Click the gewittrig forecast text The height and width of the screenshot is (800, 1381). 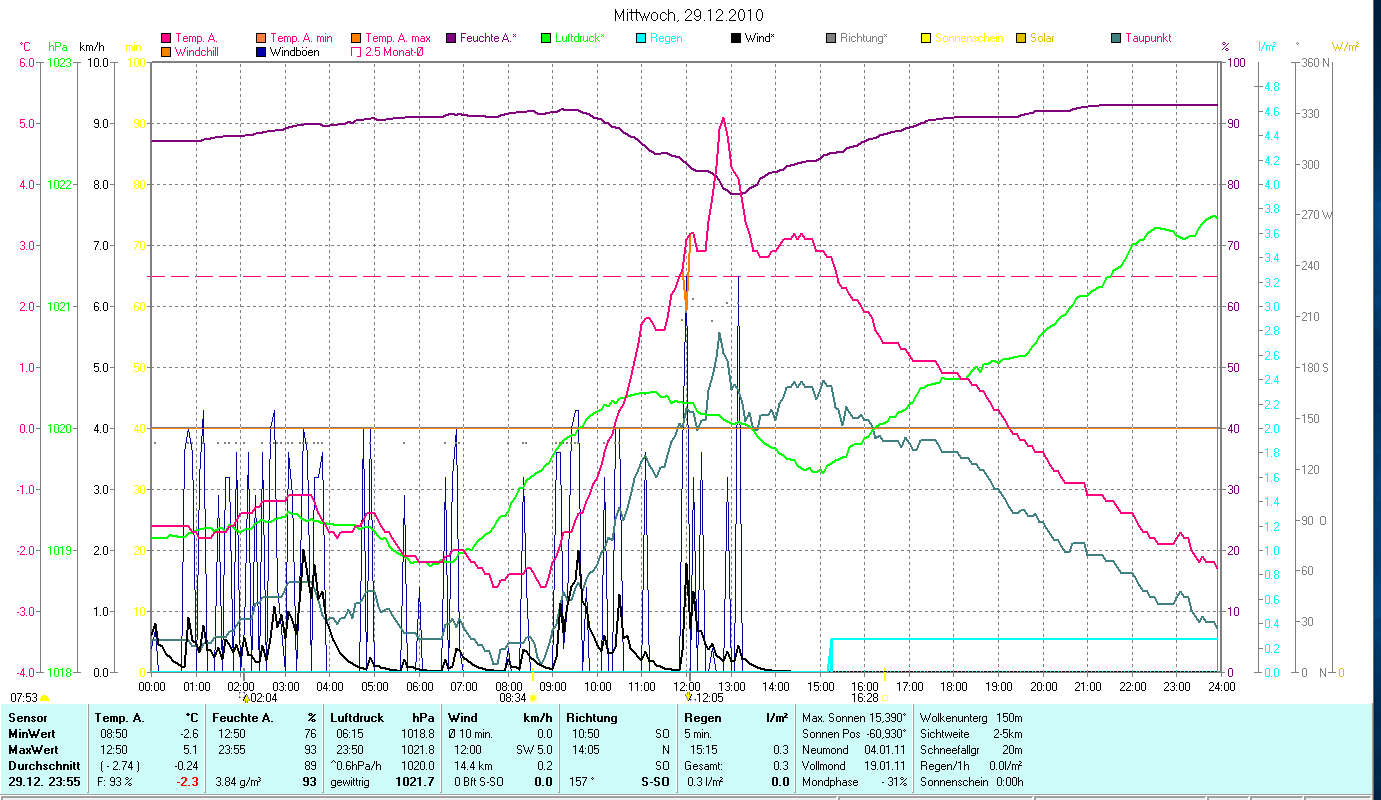[351, 782]
